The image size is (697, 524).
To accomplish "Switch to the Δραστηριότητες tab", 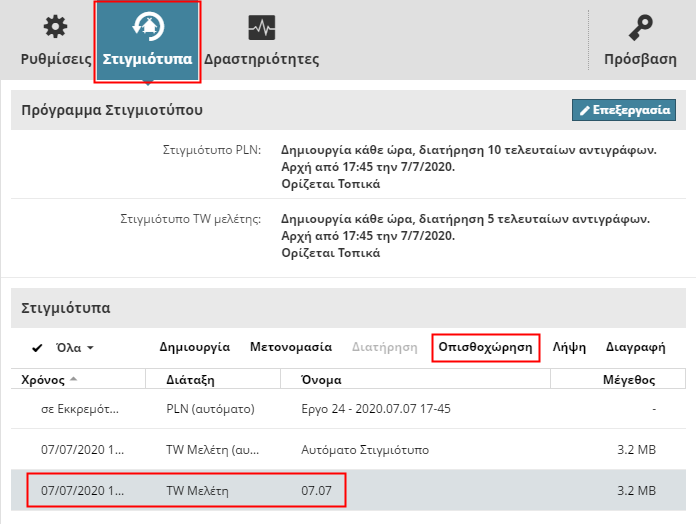I will [261, 59].
